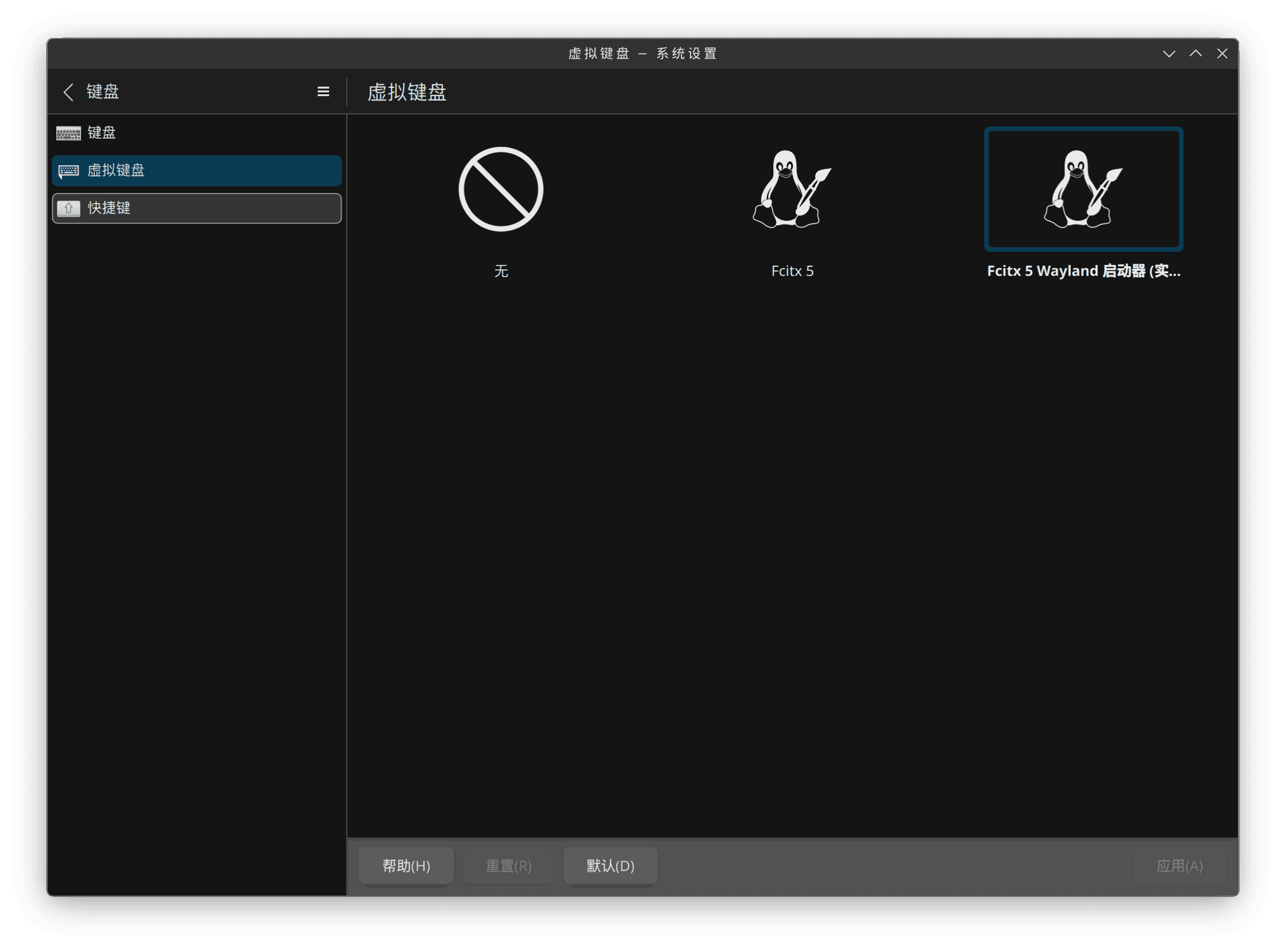The image size is (1286, 952).
Task: Minimize the window with the down chevron
Action: (1168, 54)
